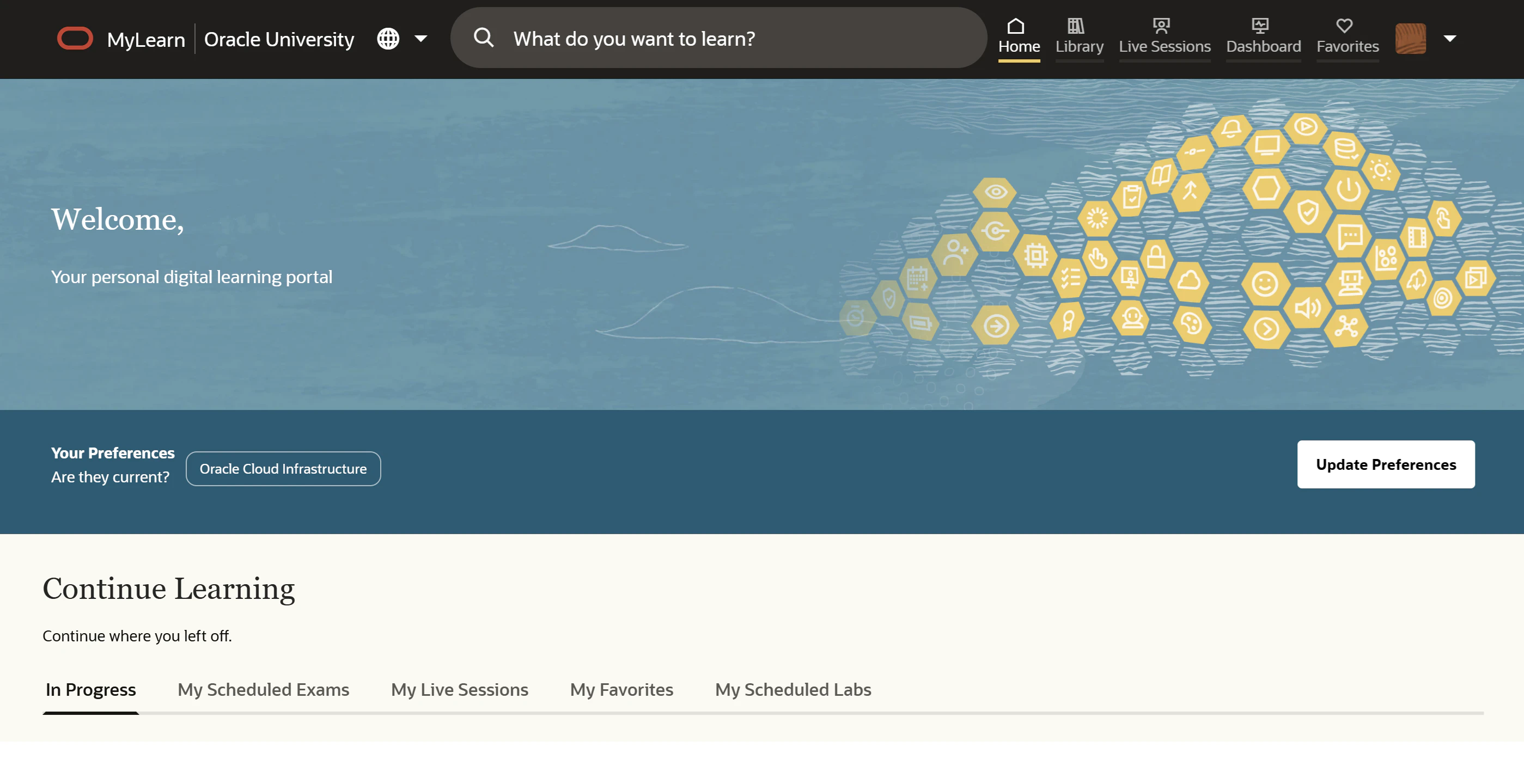The image size is (1524, 784).
Task: Click the red Oracle logo icon
Action: [x=75, y=39]
